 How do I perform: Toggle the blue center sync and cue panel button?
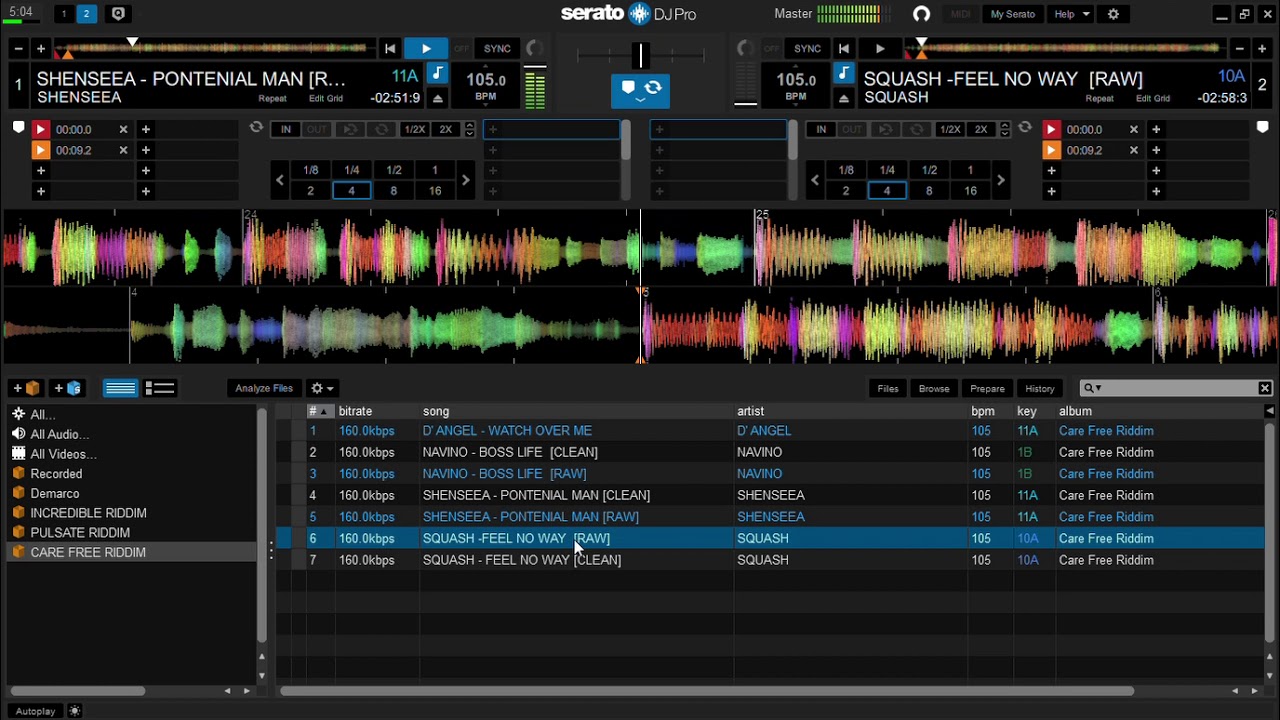point(640,90)
